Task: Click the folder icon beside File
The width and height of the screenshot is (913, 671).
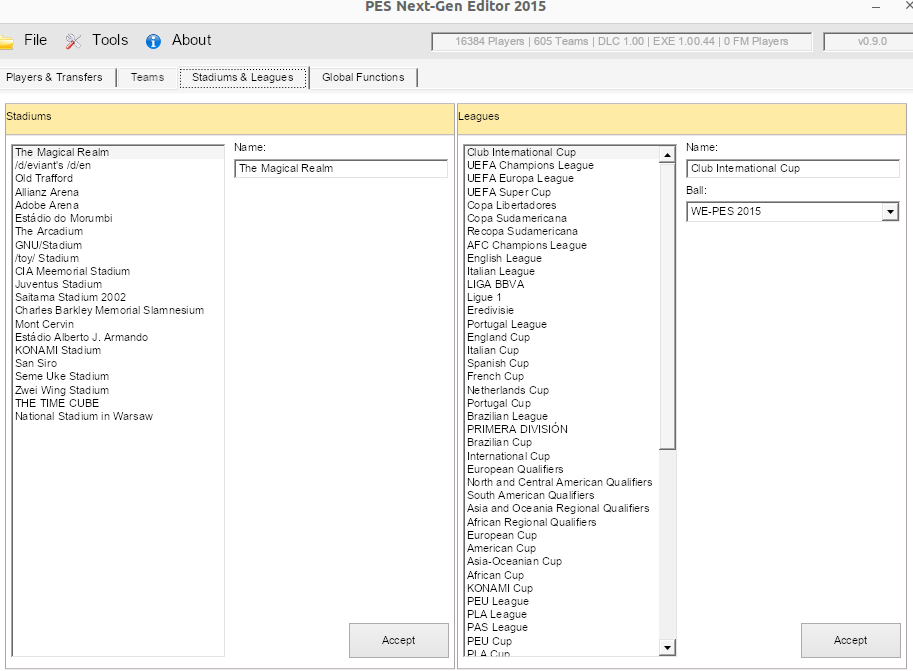Action: point(6,43)
